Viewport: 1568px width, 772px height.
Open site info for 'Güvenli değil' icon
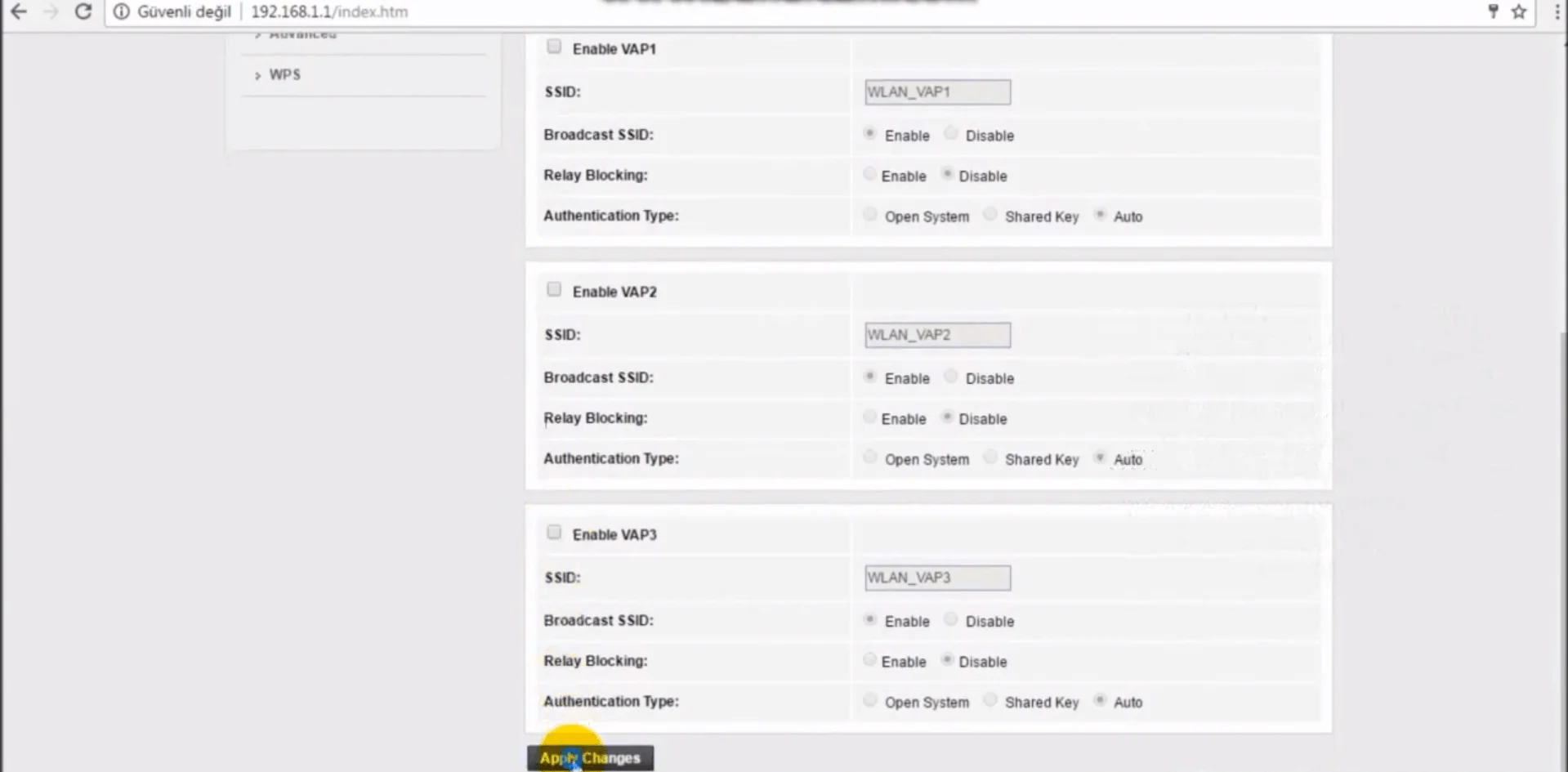tap(121, 11)
